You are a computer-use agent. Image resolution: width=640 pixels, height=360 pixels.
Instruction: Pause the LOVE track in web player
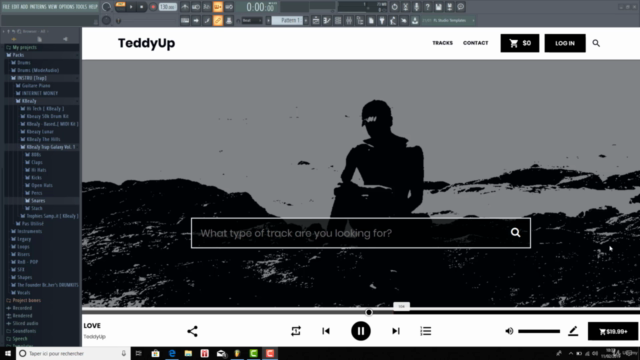tap(361, 331)
